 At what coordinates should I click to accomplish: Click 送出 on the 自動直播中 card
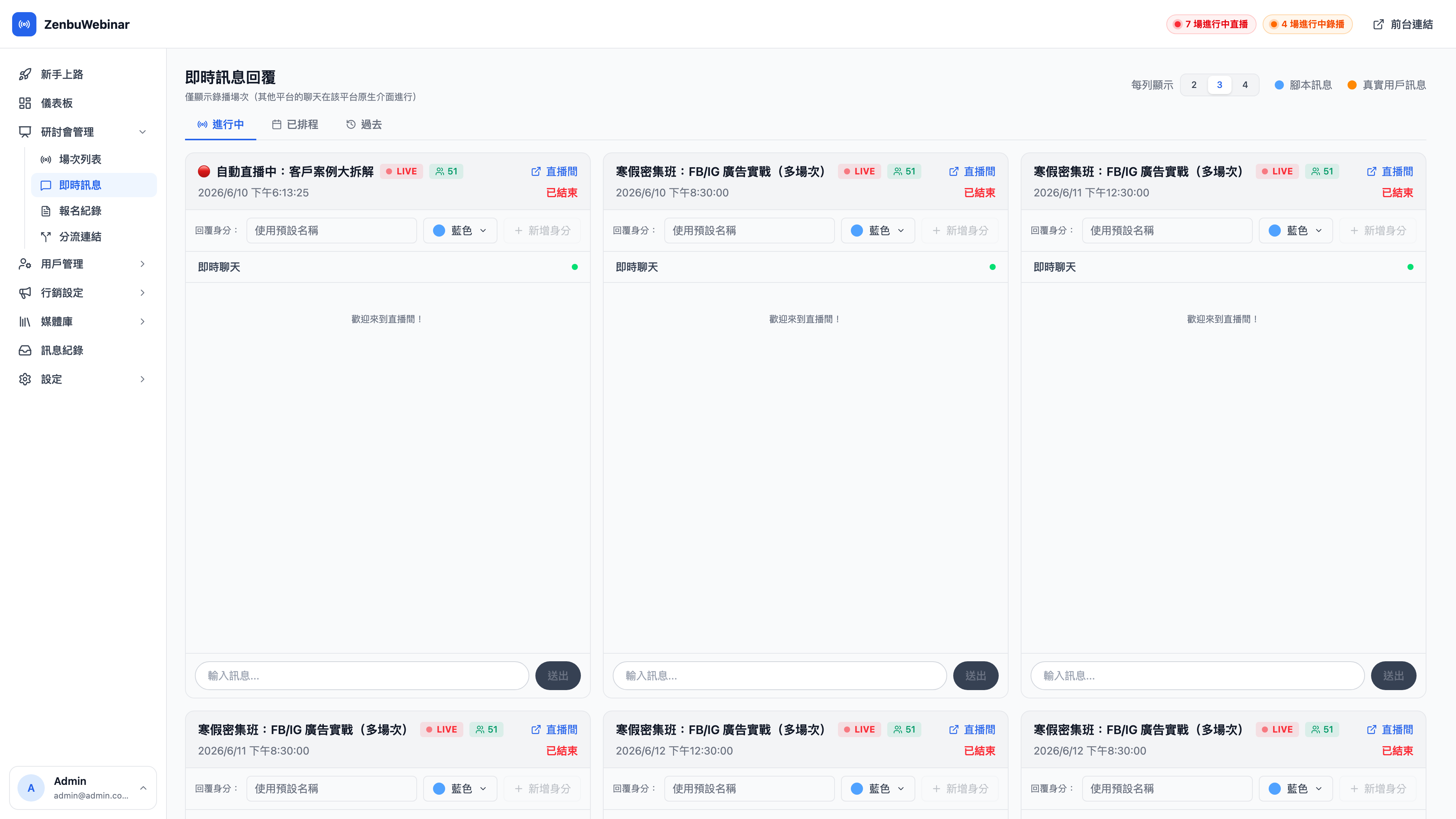tap(558, 675)
